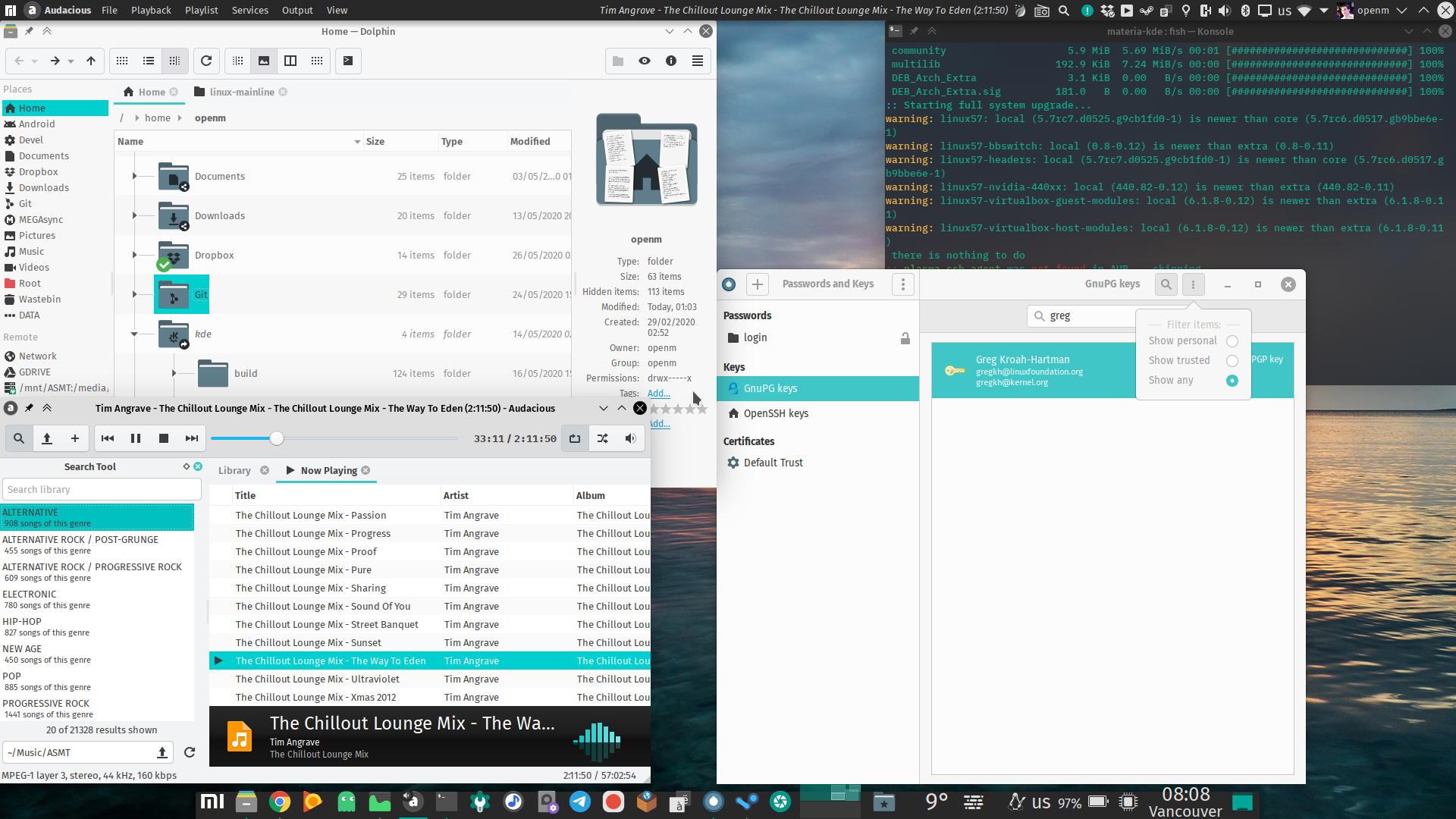Close the Now Playing playlist tab
The image size is (1456, 819).
366,470
